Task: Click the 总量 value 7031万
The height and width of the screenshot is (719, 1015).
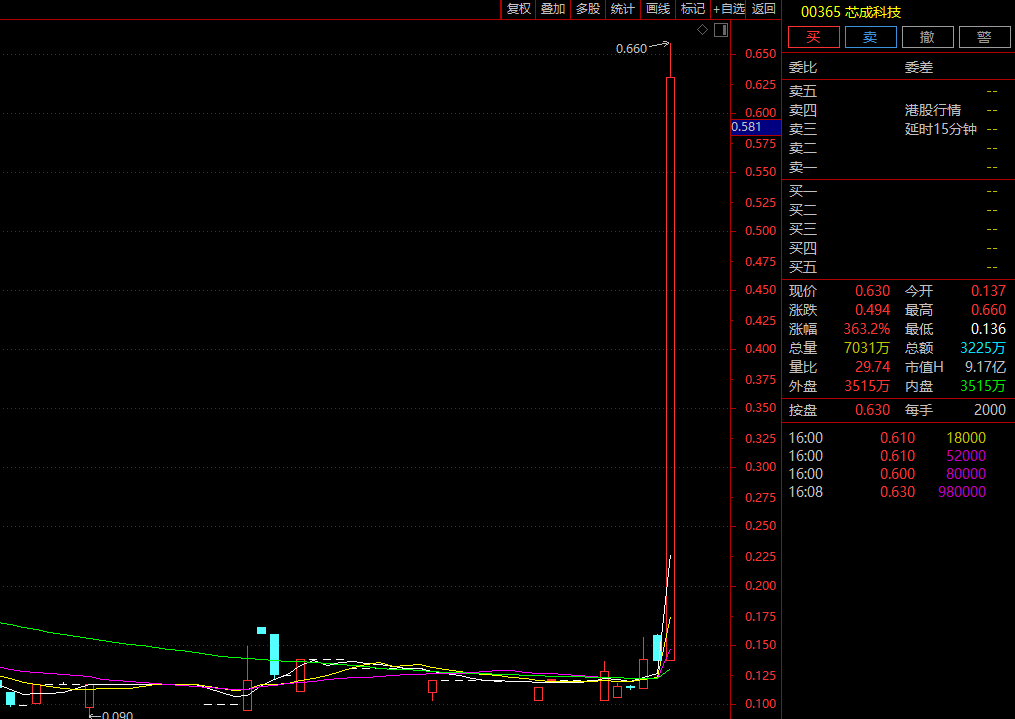Action: click(x=867, y=348)
